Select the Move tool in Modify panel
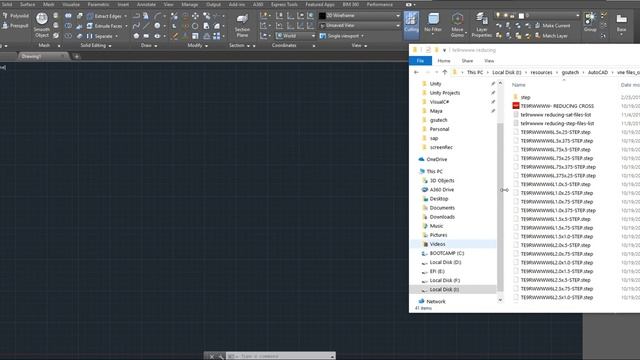 [196, 16]
